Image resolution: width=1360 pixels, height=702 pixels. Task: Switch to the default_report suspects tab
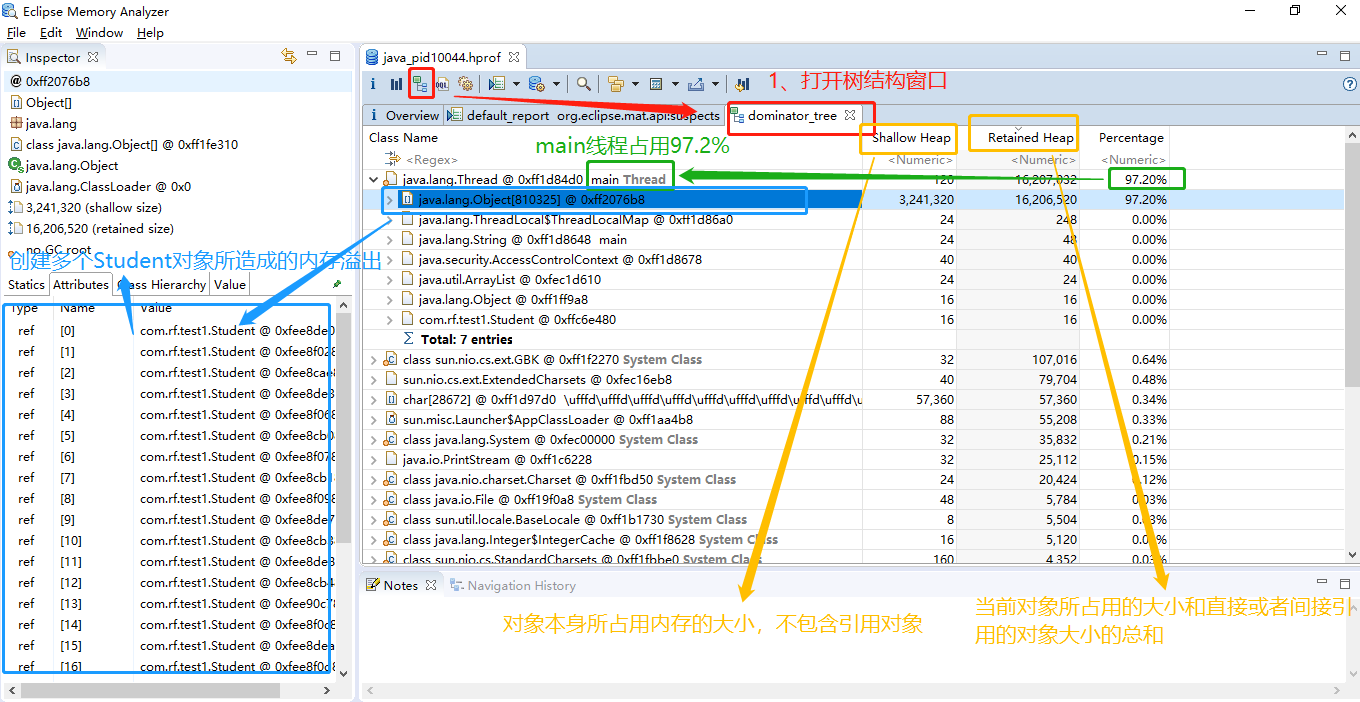tap(584, 115)
